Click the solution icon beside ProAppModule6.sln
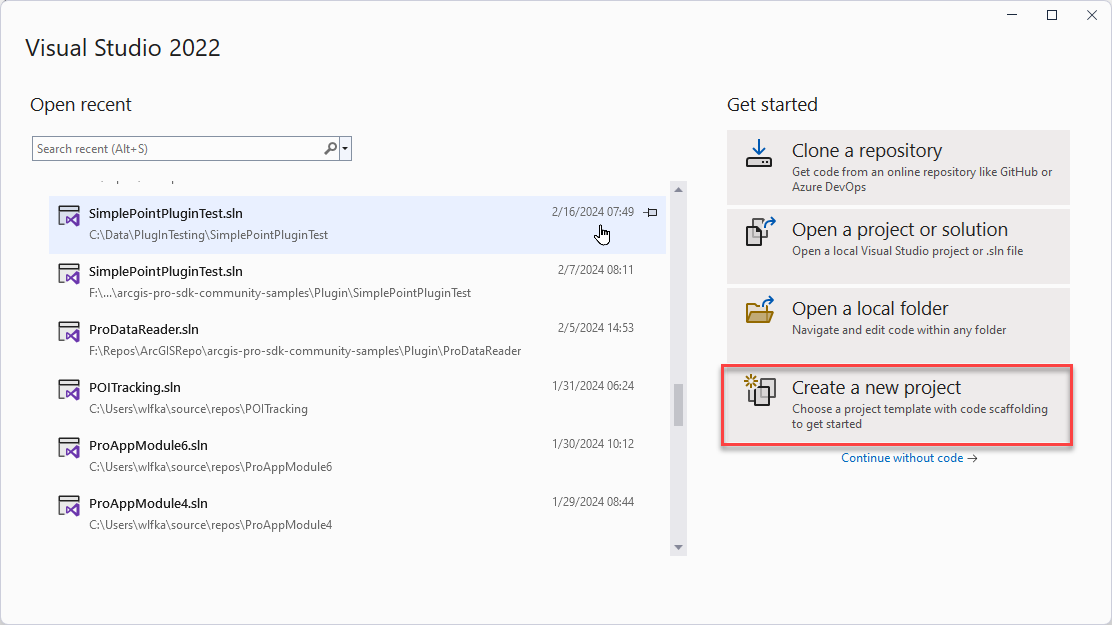 click(x=69, y=448)
